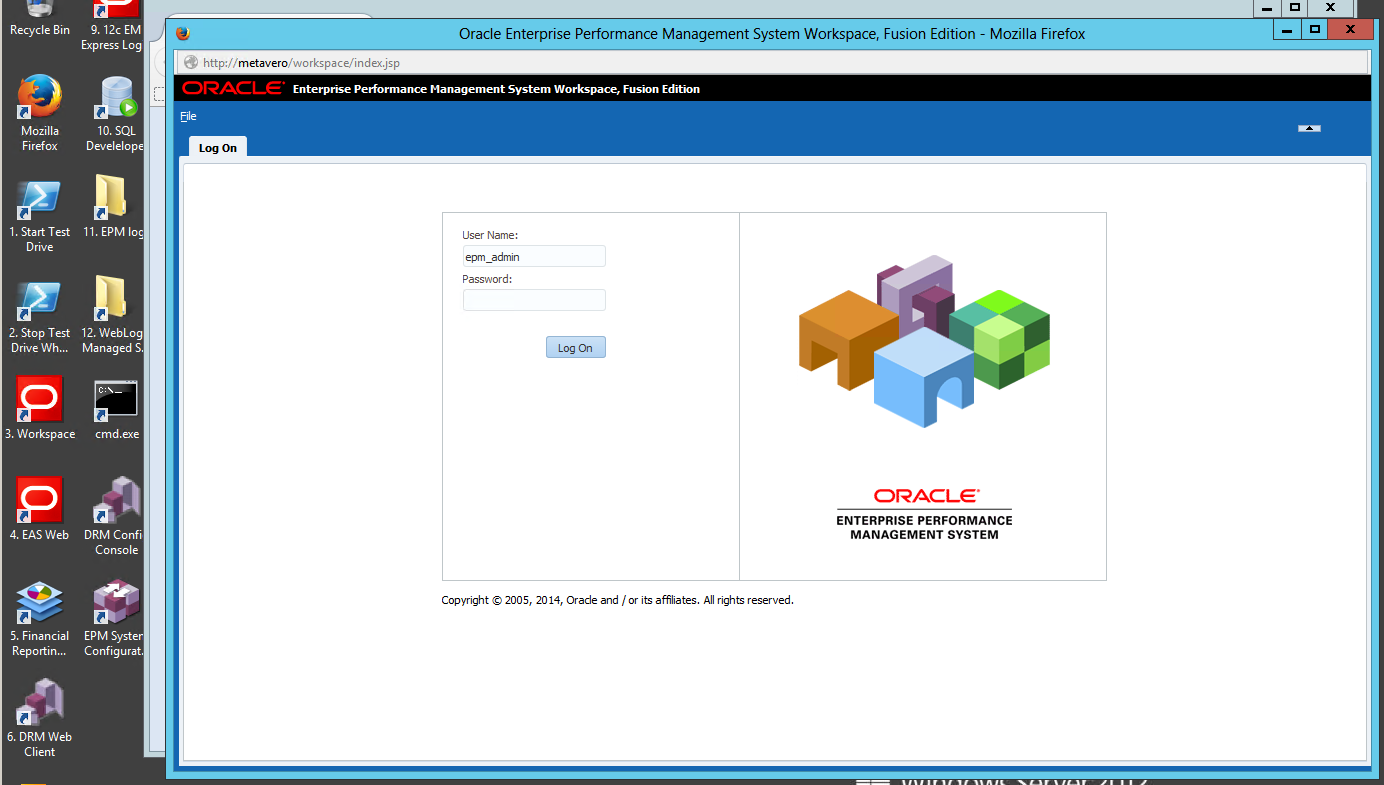The width and height of the screenshot is (1384, 785).
Task: Select the 1. Start Test Drive shortcut
Action: point(40,214)
